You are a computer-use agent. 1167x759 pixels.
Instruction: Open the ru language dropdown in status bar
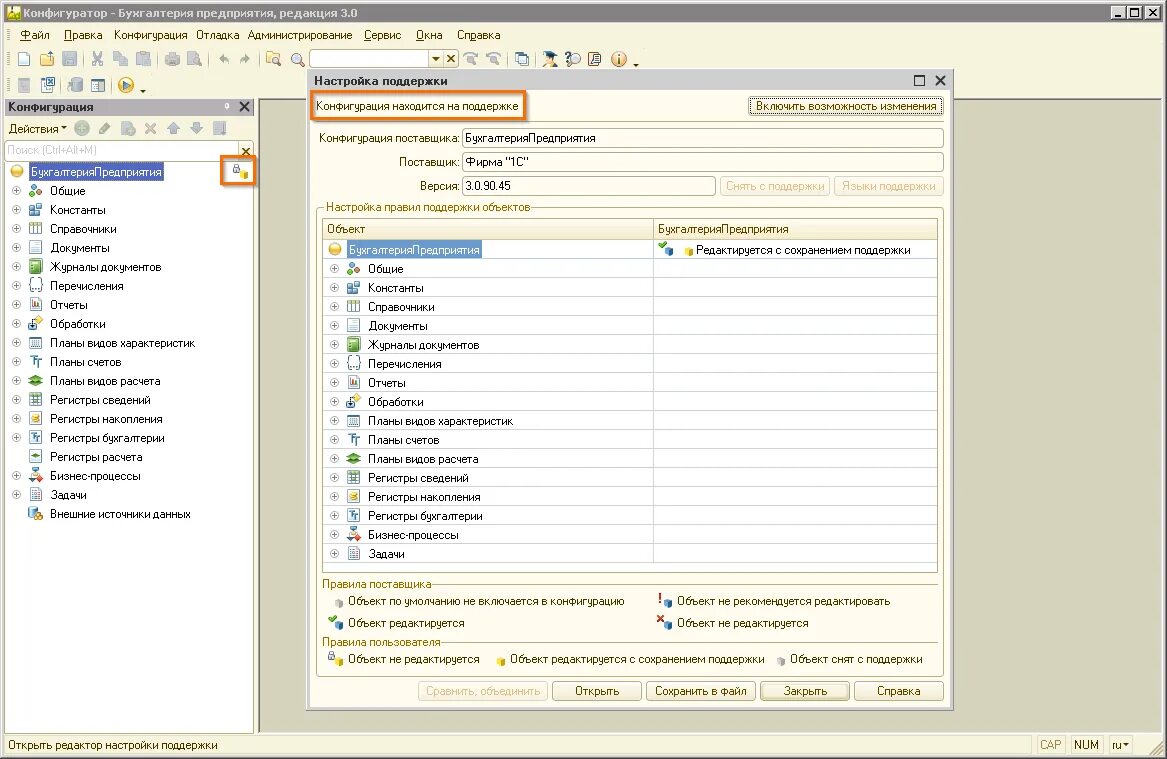point(1120,744)
